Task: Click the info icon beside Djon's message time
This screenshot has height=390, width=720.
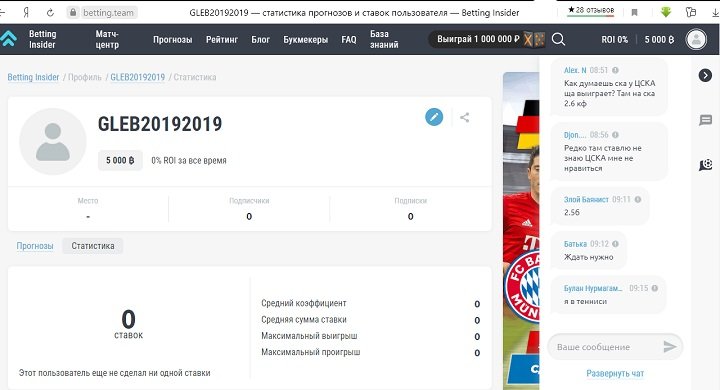Action: [x=615, y=135]
